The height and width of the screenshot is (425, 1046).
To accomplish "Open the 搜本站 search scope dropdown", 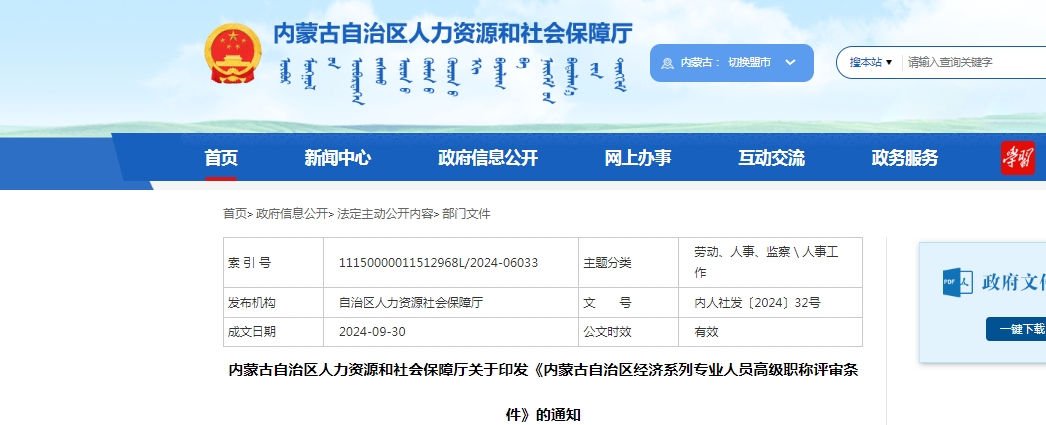I will pyautogui.click(x=871, y=62).
